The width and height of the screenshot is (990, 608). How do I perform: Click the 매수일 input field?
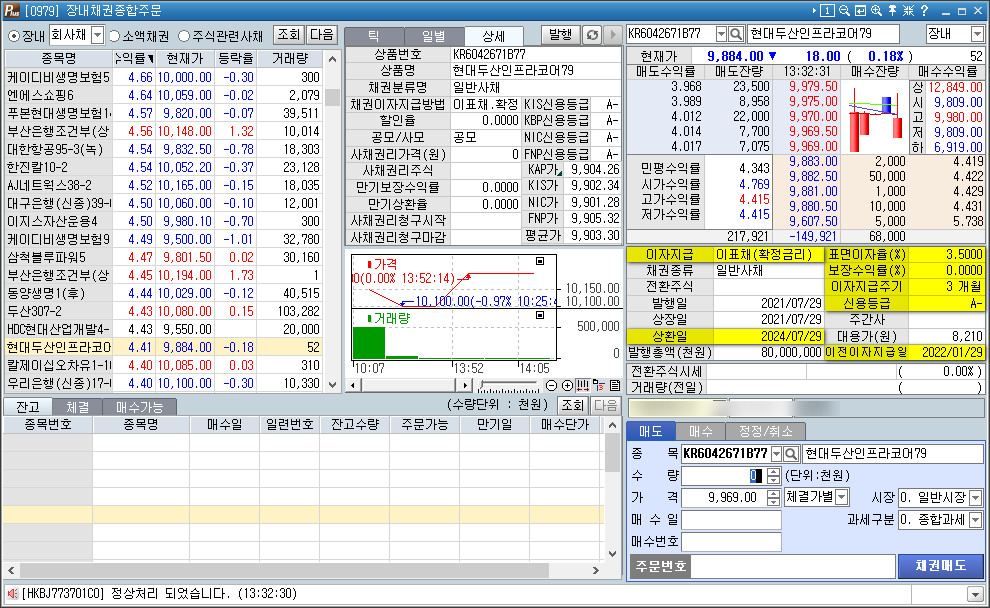731,520
